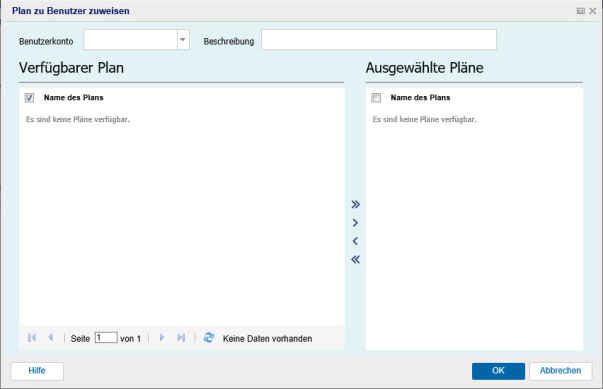Image resolution: width=603 pixels, height=389 pixels.
Task: Go to last page of plans
Action: [x=181, y=337]
